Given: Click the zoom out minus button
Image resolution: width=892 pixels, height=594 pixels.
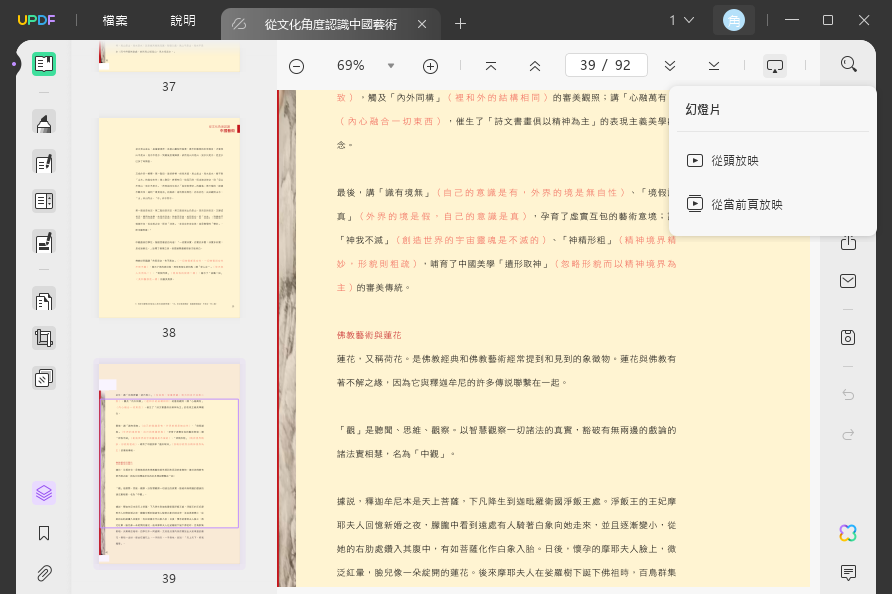Looking at the screenshot, I should [296, 67].
